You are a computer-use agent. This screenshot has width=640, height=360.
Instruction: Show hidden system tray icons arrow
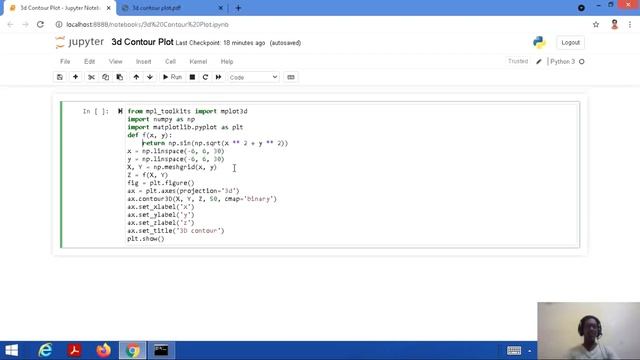click(529, 351)
